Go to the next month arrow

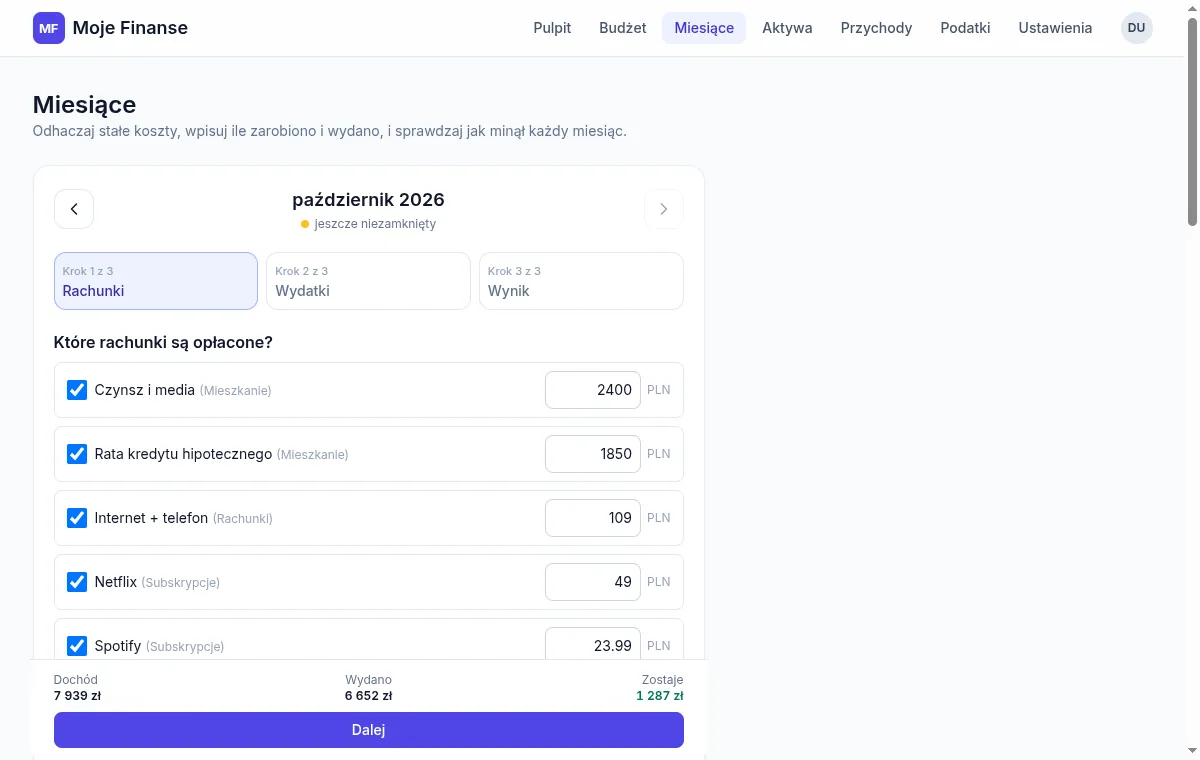click(x=664, y=209)
